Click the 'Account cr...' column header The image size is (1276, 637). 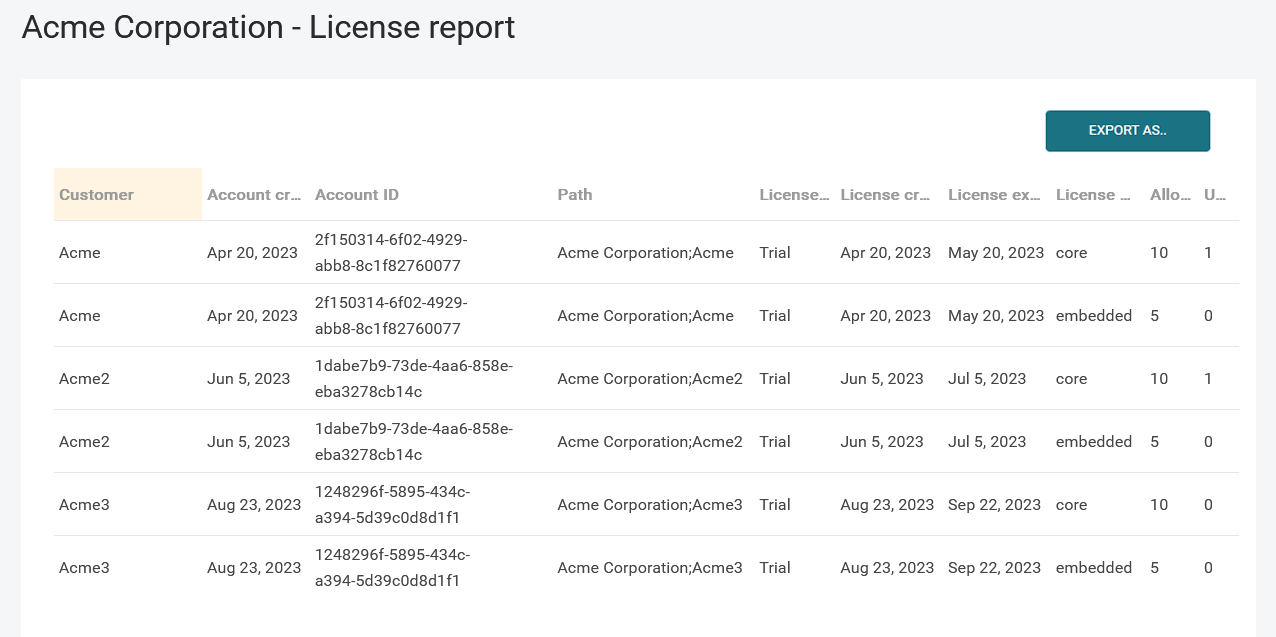coord(254,195)
